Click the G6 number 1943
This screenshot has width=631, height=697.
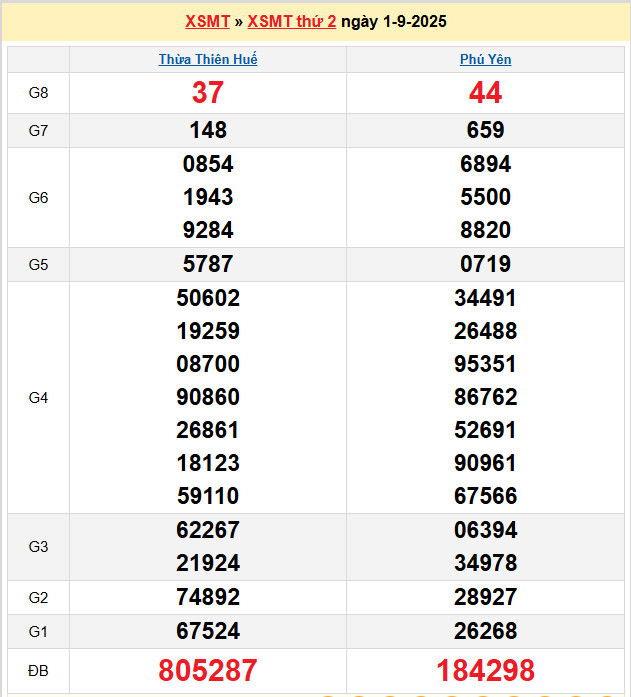(x=208, y=197)
